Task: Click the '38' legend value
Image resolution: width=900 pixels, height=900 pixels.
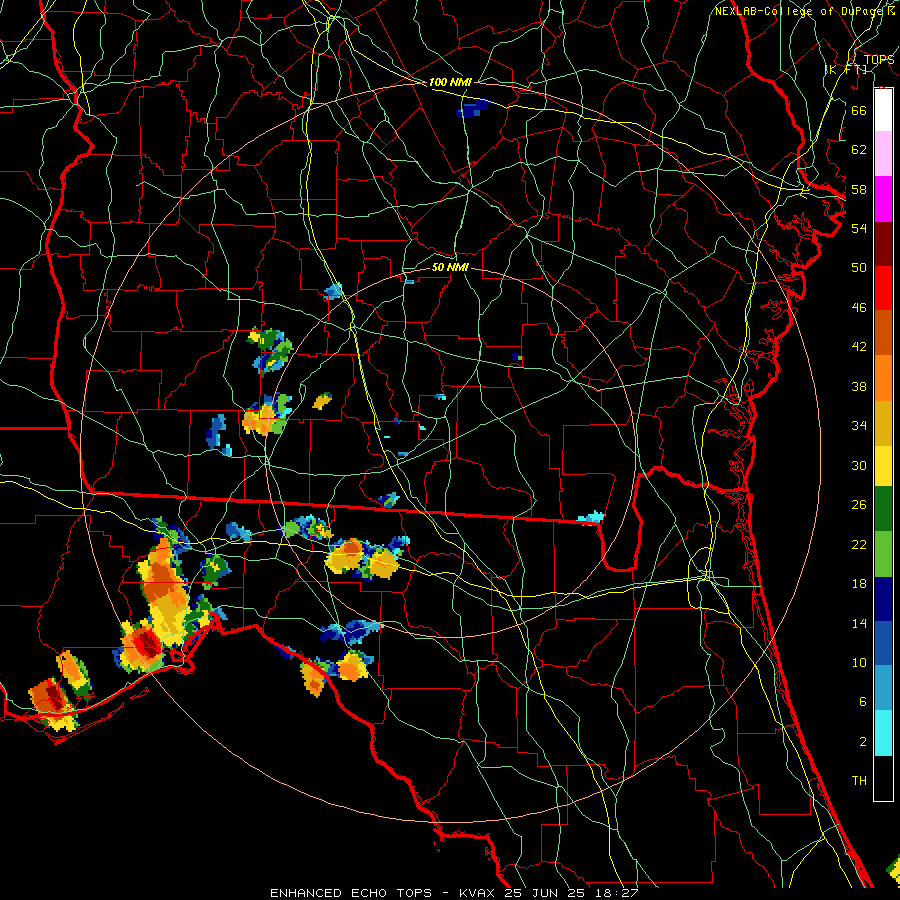Action: pos(859,387)
